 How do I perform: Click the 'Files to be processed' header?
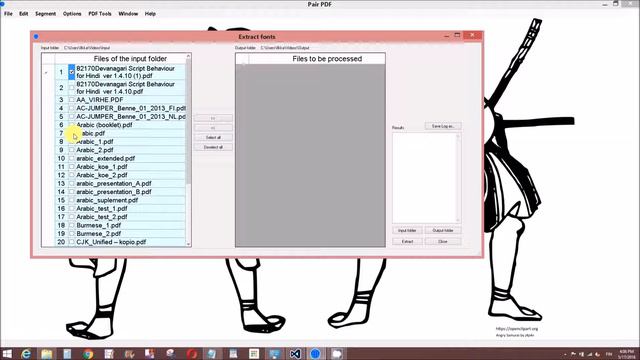pyautogui.click(x=327, y=59)
